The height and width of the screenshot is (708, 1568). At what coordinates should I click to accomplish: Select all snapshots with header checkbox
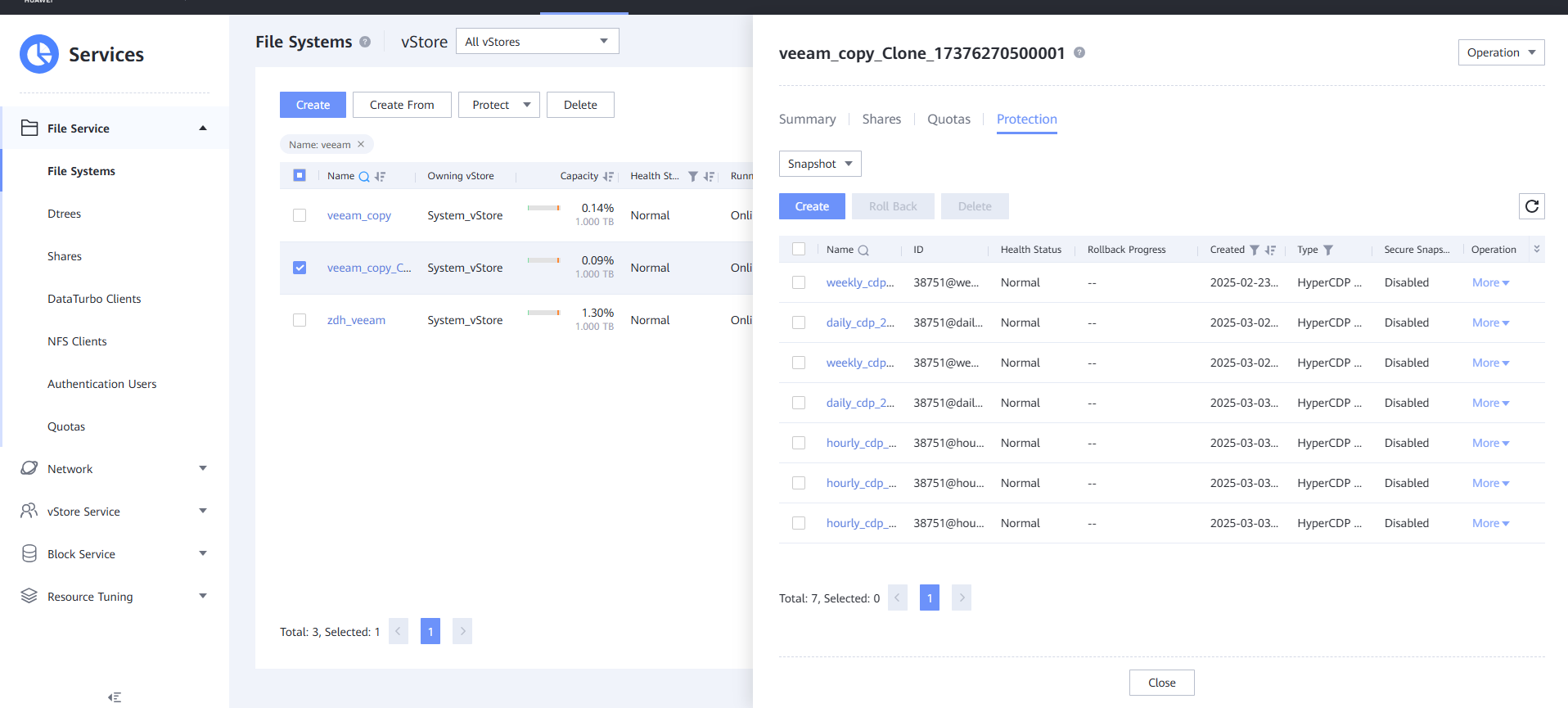799,250
